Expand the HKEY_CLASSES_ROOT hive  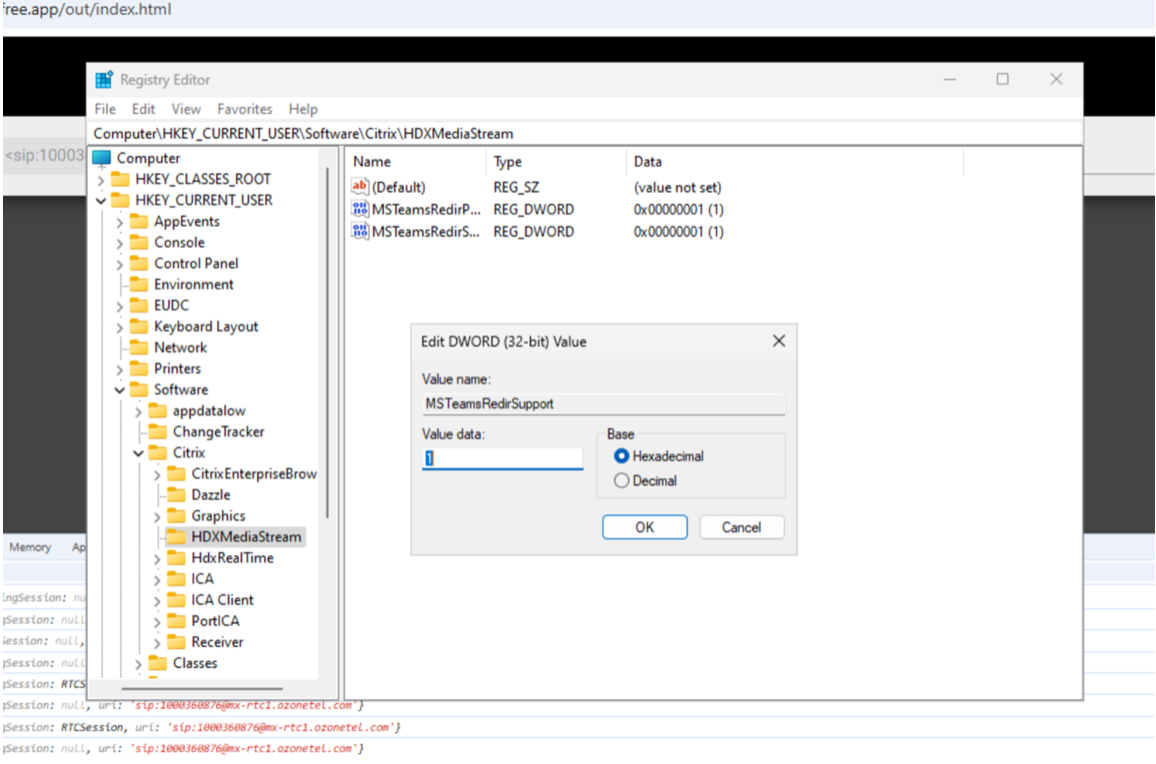tap(101, 179)
